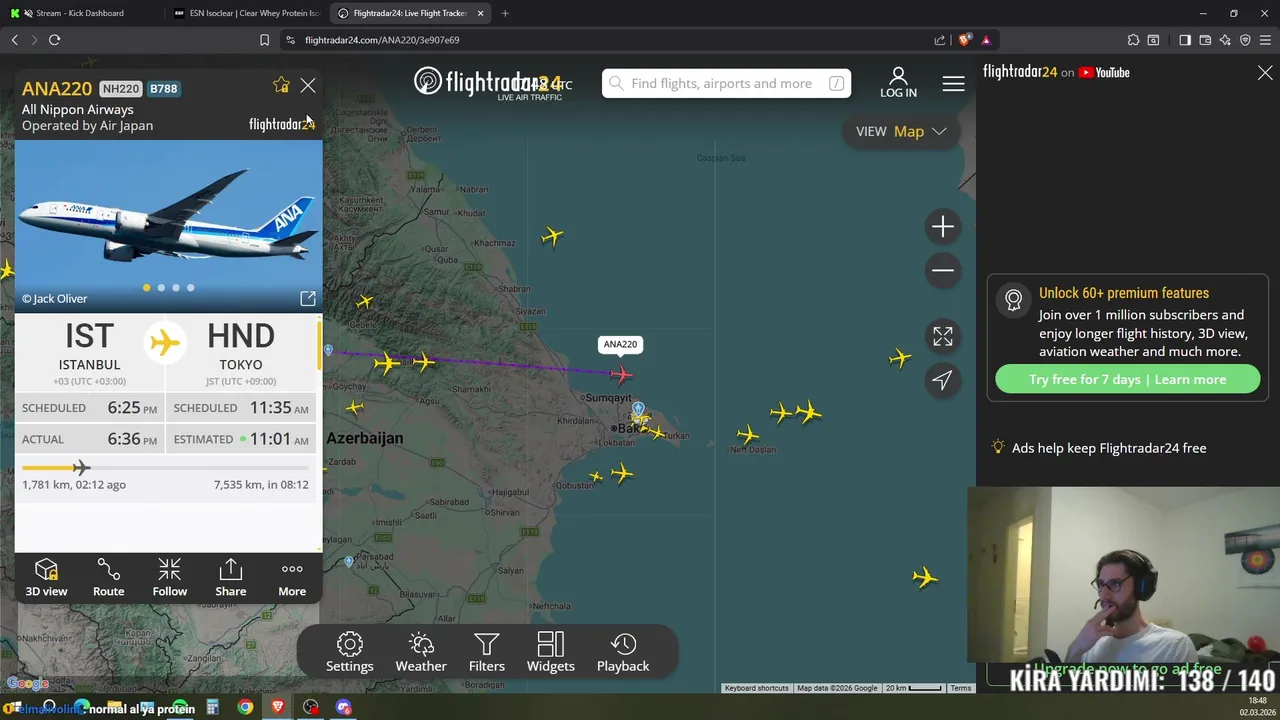Open the Filters panel

[487, 652]
